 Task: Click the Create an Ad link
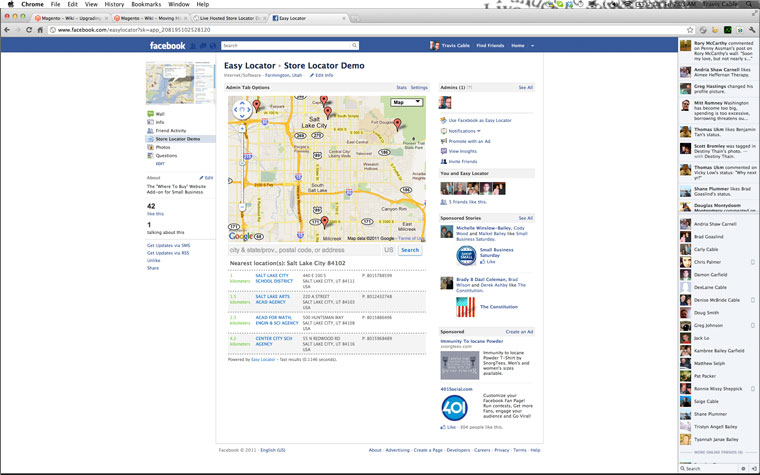coord(519,332)
